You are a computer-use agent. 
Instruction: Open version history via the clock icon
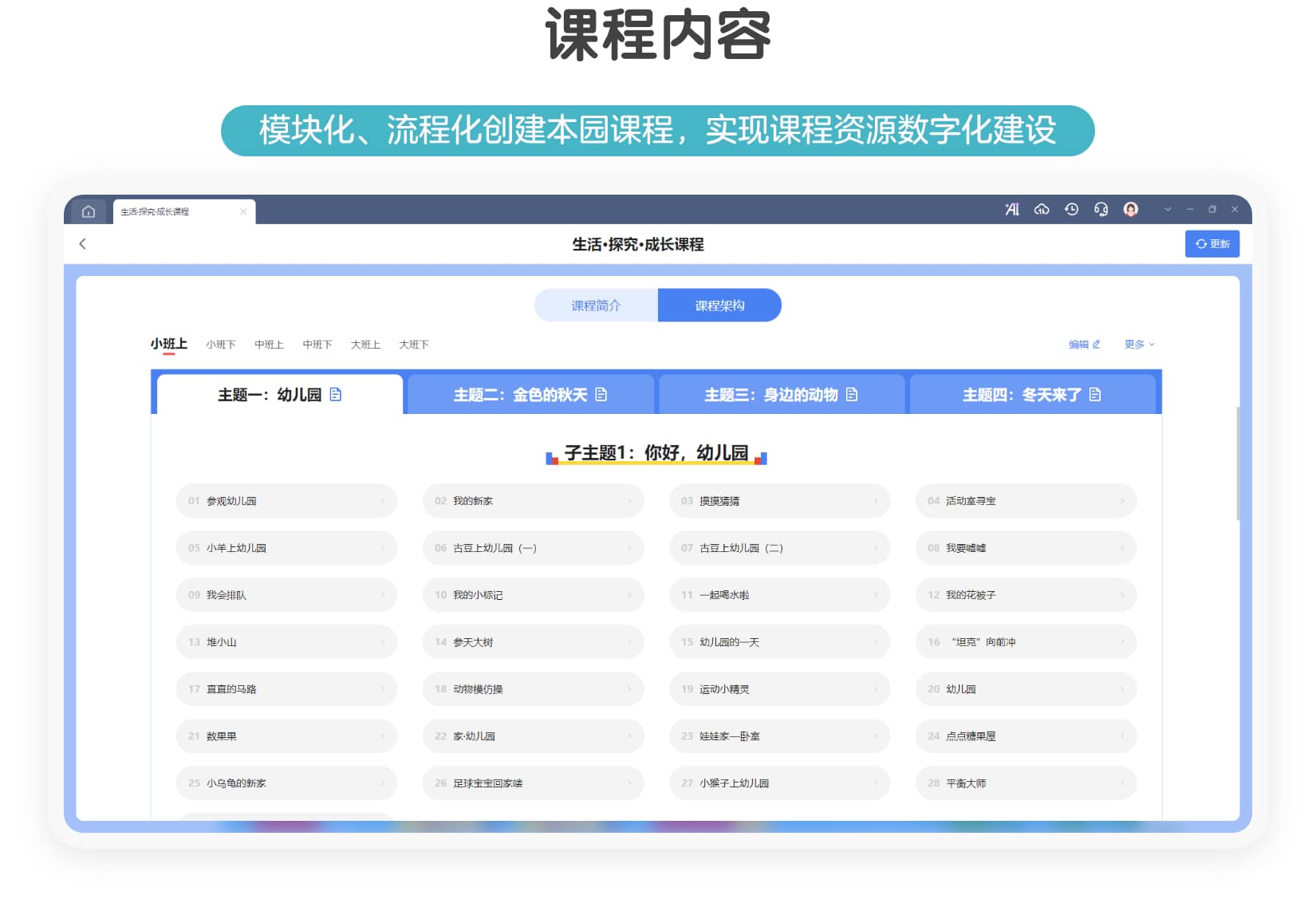(x=1071, y=209)
